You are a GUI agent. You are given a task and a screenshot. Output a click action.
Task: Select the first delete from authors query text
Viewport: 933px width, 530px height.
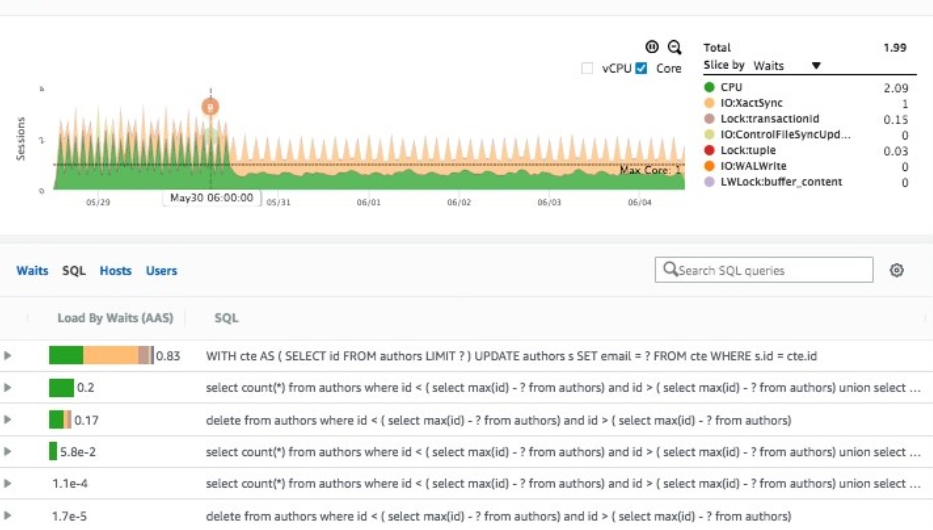coord(499,420)
